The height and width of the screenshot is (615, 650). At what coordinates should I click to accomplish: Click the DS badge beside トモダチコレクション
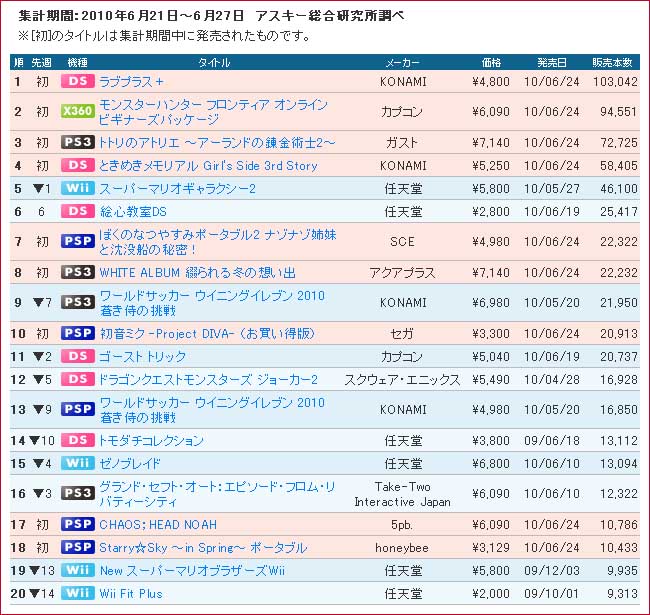point(78,440)
